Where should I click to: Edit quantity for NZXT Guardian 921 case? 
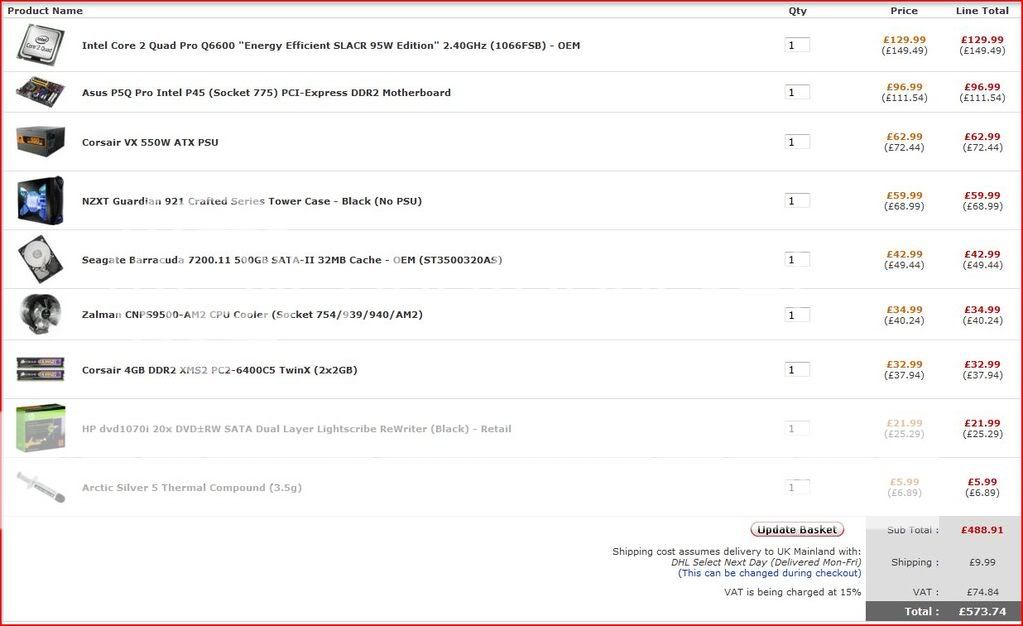tap(797, 200)
